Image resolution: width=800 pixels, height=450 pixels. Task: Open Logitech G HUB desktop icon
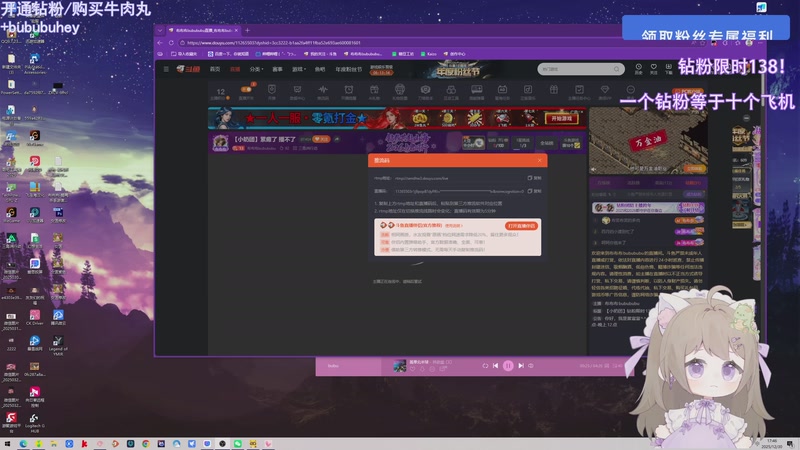pyautogui.click(x=34, y=422)
